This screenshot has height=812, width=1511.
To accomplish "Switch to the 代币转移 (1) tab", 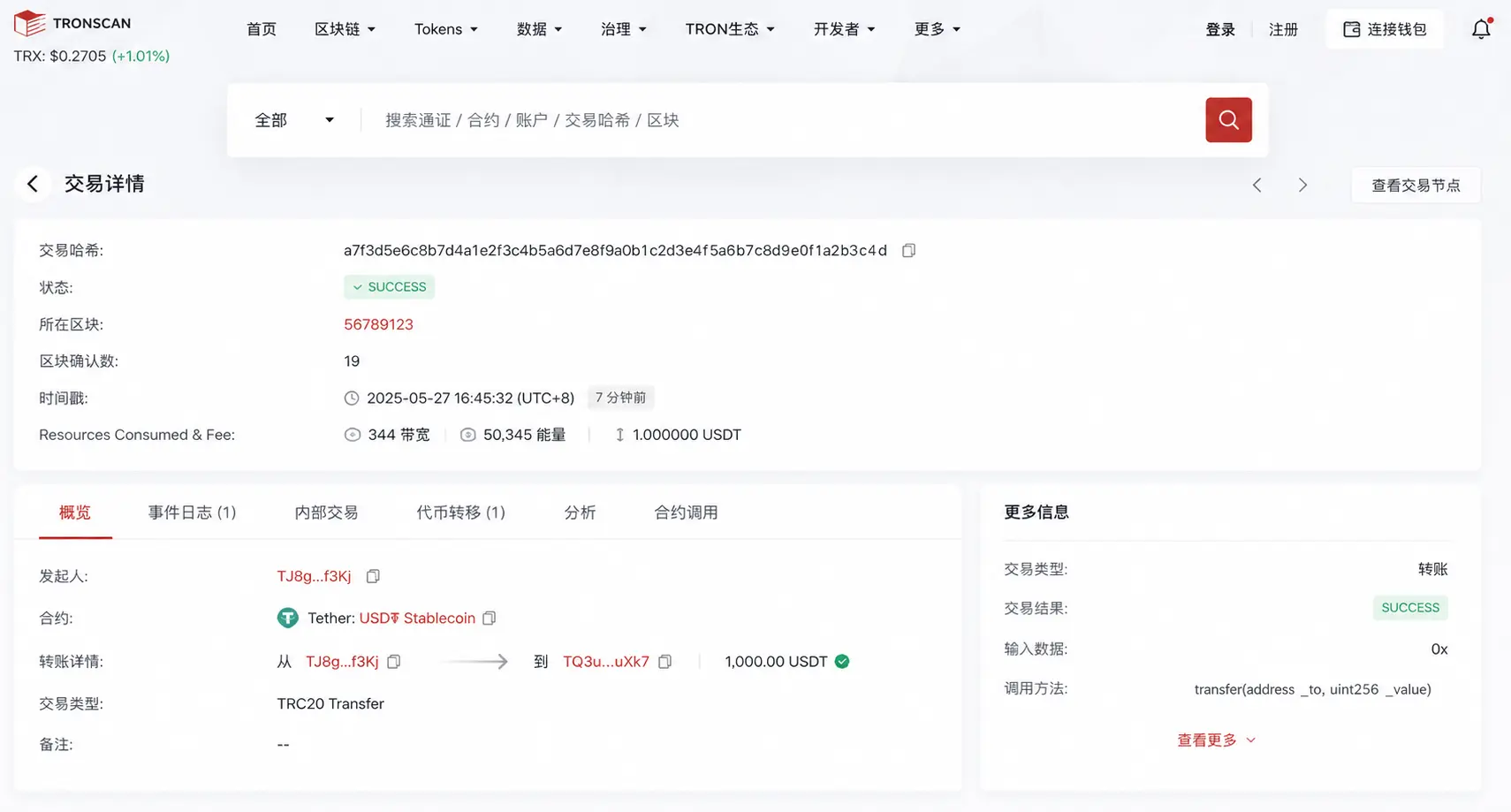I will pyautogui.click(x=460, y=512).
